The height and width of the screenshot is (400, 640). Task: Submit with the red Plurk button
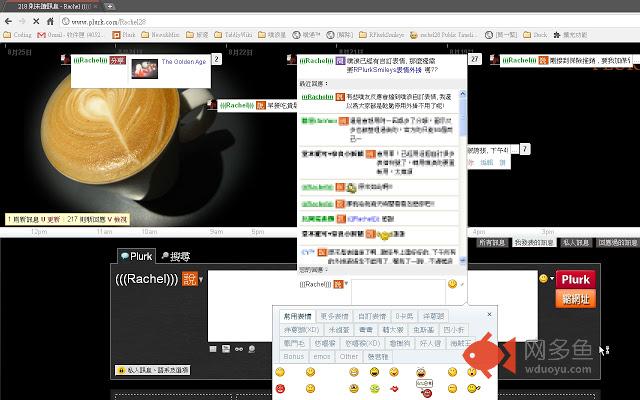tap(576, 280)
